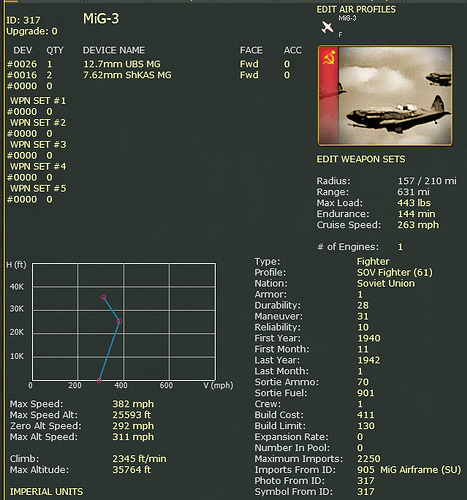The image size is (467, 500).
Task: Click the MiG-3 aircraft symbol icon
Action: coord(327,27)
